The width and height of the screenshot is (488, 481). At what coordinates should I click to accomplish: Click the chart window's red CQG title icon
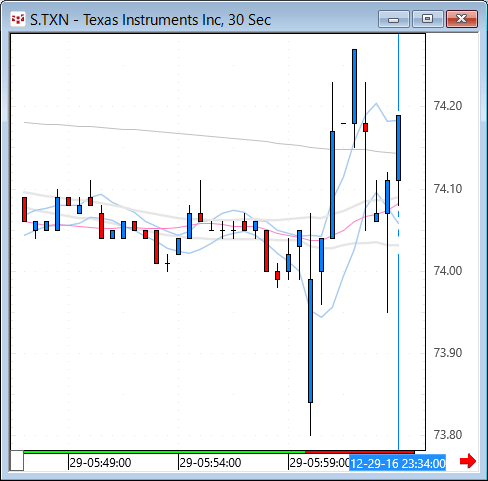coord(18,19)
